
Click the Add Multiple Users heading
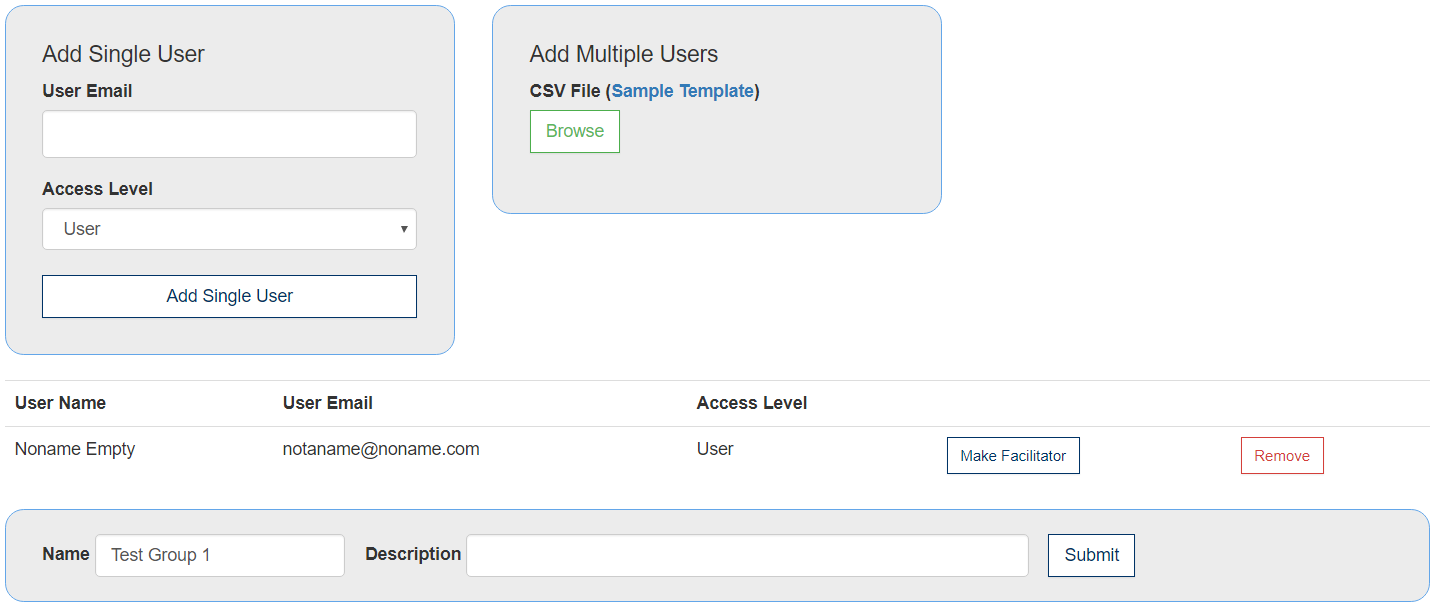(624, 54)
